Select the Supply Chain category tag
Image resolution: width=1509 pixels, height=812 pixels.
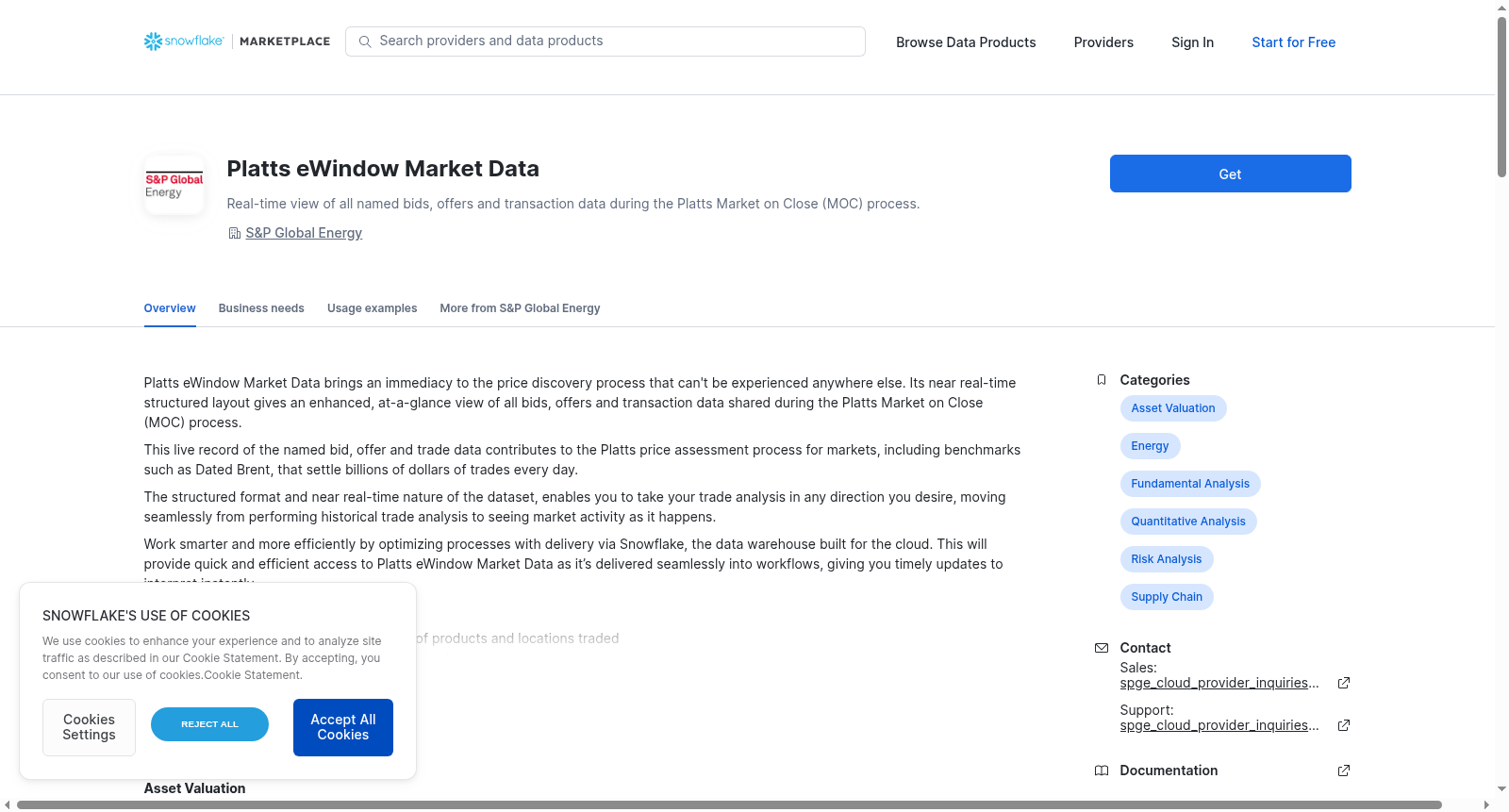[x=1167, y=597]
